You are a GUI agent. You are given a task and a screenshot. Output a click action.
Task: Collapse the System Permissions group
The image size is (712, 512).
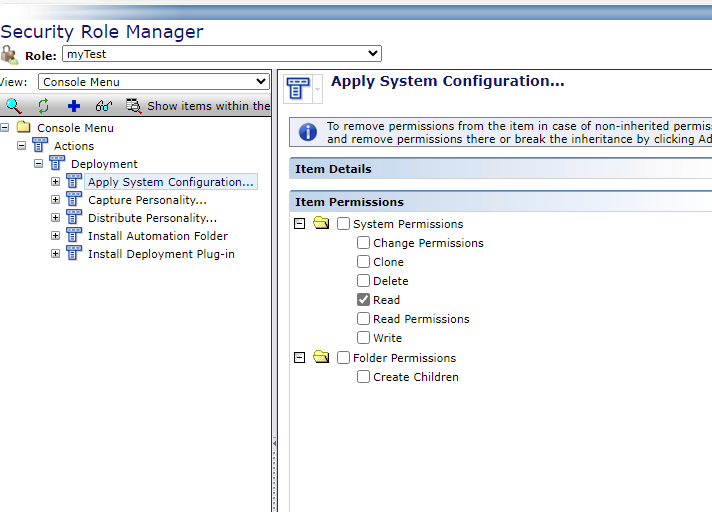click(299, 224)
